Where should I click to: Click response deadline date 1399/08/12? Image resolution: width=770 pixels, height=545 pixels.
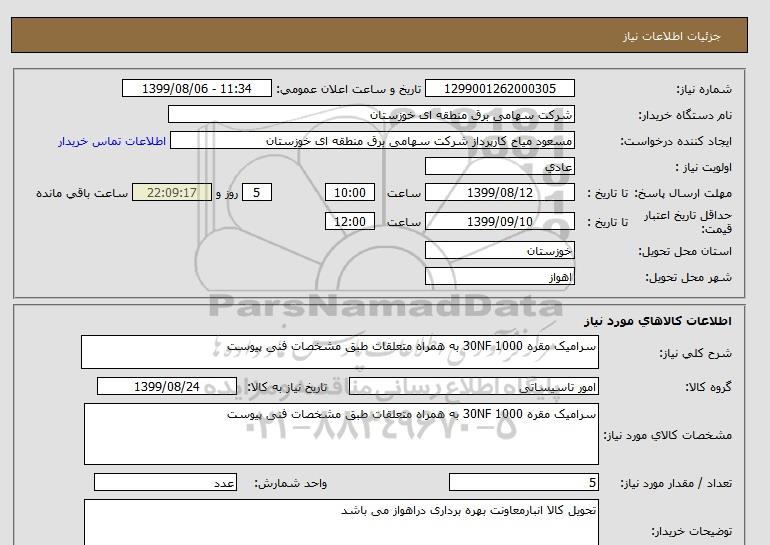tap(500, 193)
